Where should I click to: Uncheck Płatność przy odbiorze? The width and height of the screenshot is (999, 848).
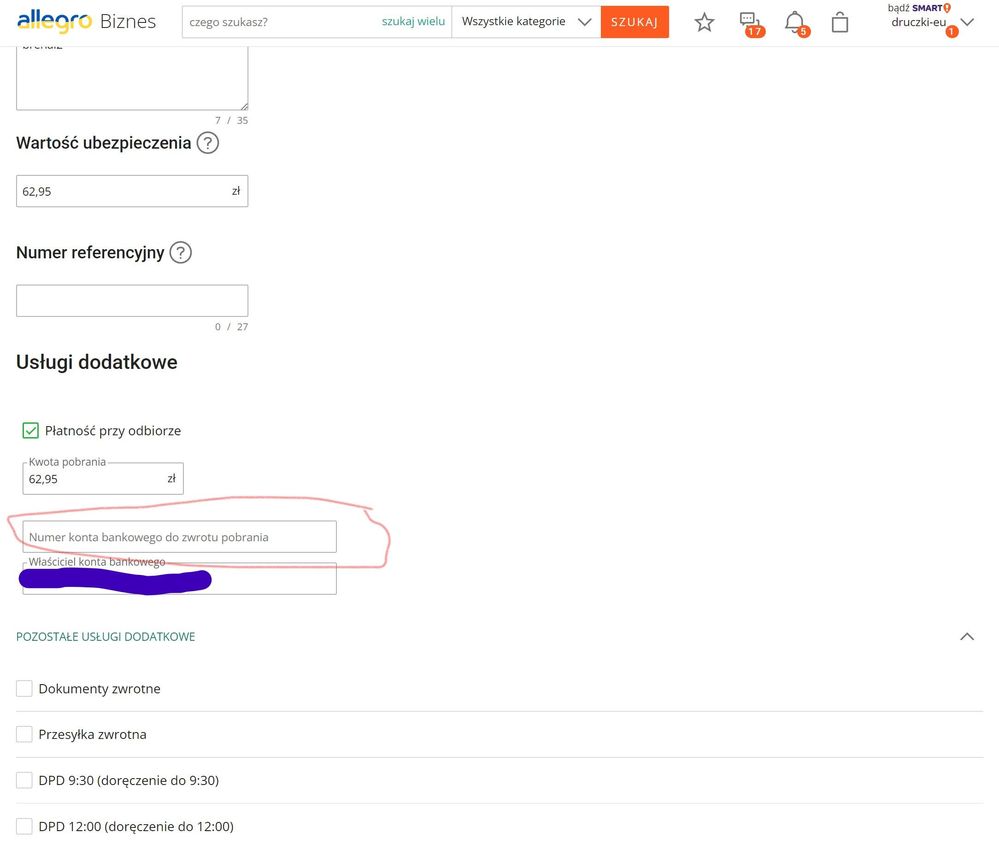pos(30,430)
